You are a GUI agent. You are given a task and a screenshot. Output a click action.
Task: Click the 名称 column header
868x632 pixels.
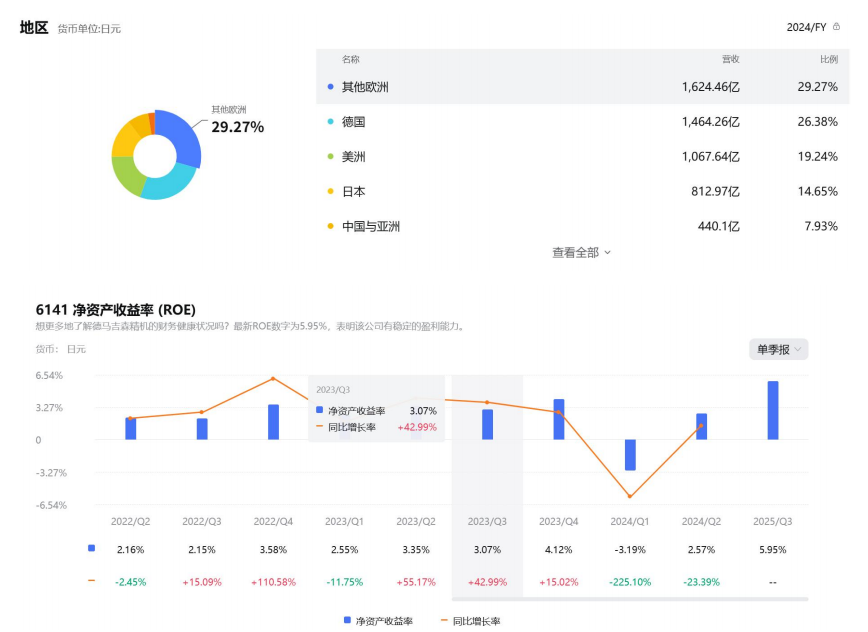click(350, 59)
